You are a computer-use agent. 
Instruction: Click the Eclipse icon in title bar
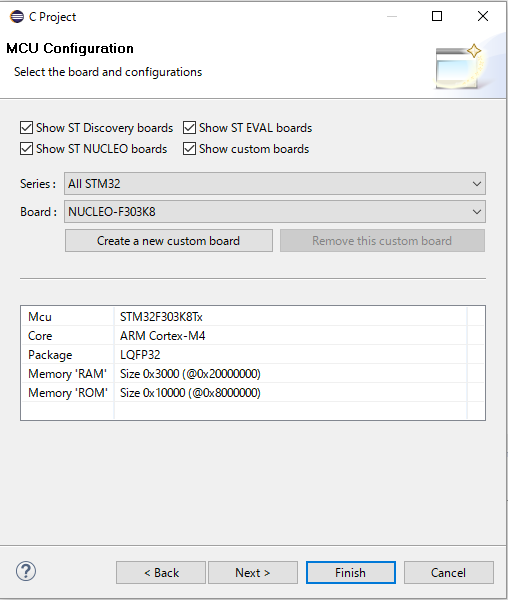tap(17, 16)
